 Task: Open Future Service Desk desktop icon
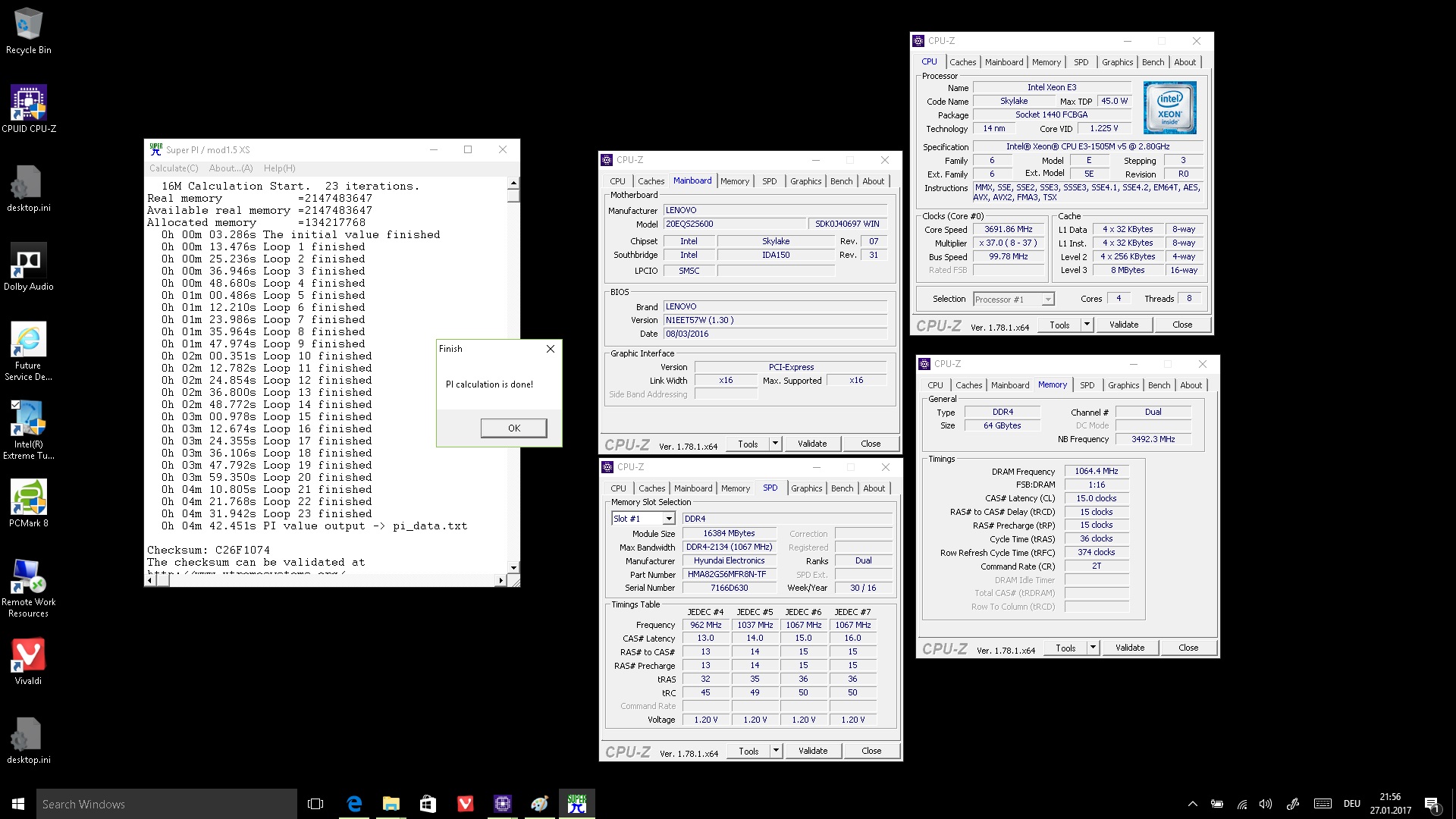tap(28, 352)
